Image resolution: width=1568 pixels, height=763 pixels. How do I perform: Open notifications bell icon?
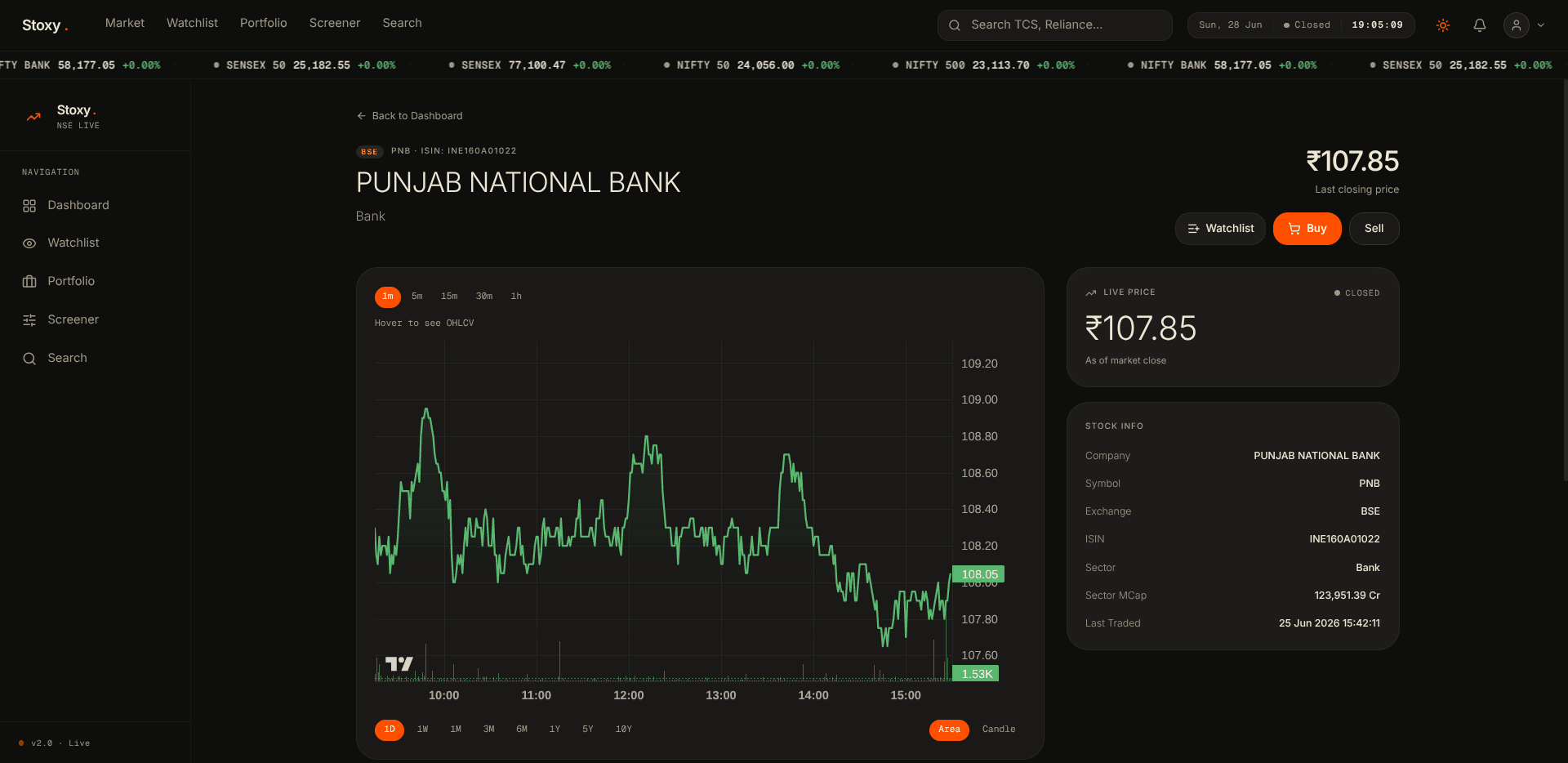point(1479,25)
